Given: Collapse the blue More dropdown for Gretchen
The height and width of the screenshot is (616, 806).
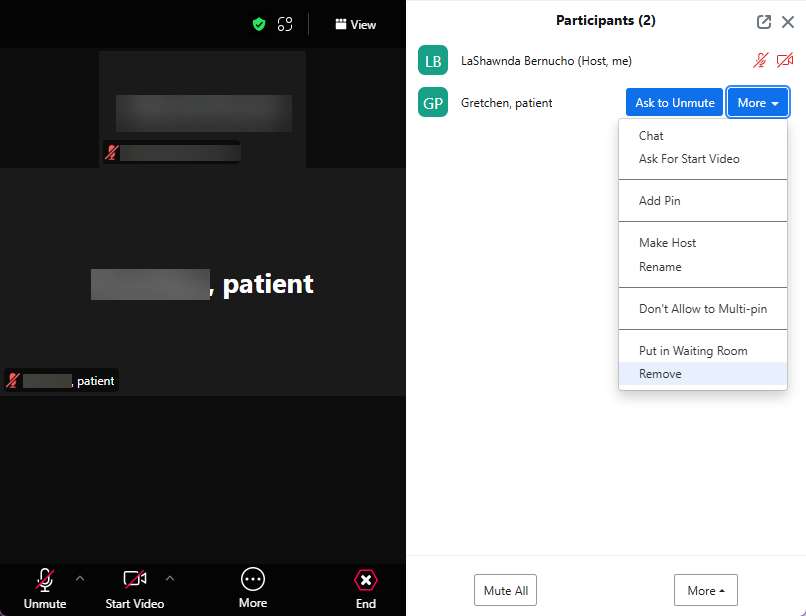Looking at the screenshot, I should (757, 103).
